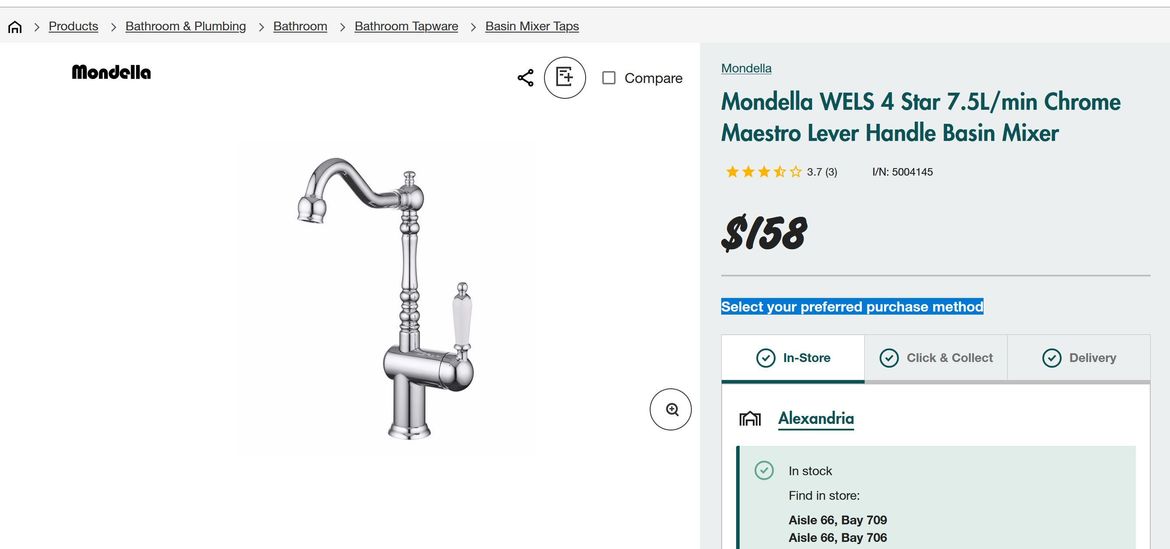Click the Mondella brand logo
The width and height of the screenshot is (1170, 549).
click(111, 72)
